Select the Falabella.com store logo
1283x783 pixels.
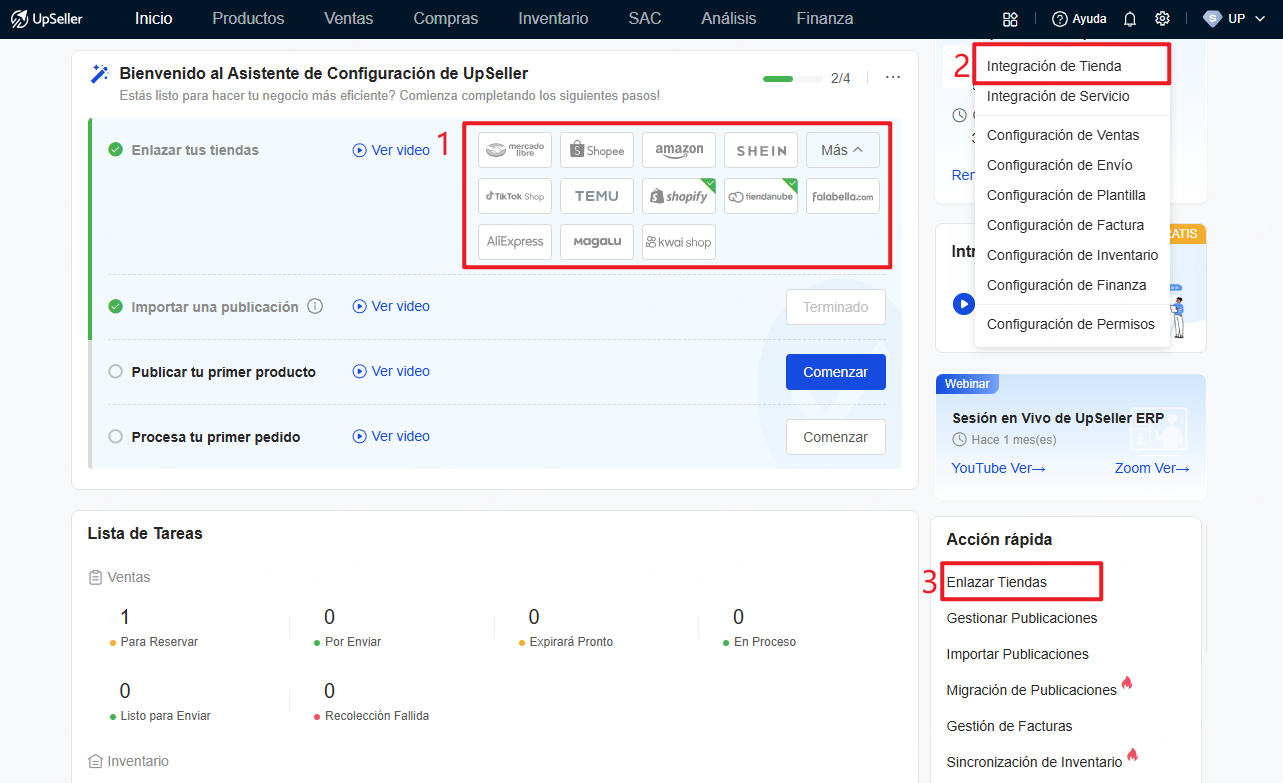coord(843,196)
